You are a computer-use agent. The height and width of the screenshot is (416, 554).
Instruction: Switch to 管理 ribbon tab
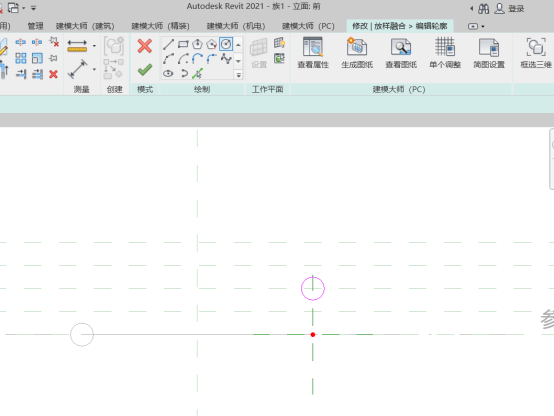coord(35,26)
